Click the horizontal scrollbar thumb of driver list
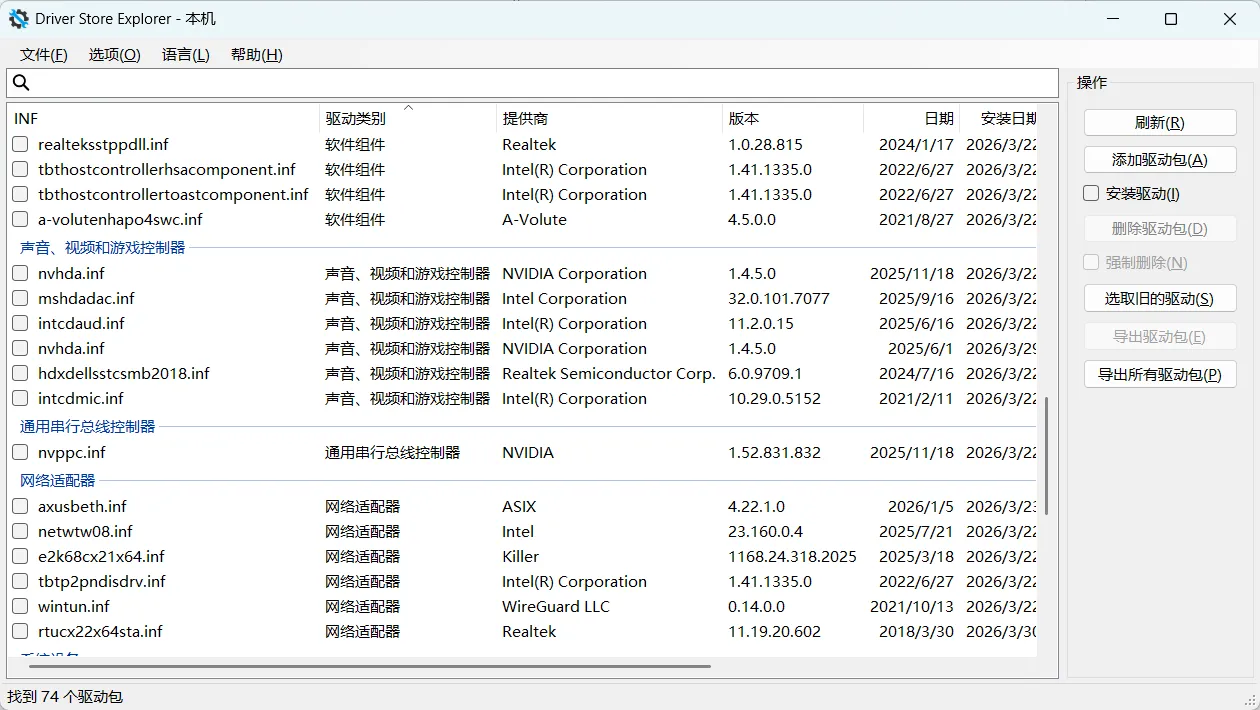The width and height of the screenshot is (1260, 710). pos(369,666)
